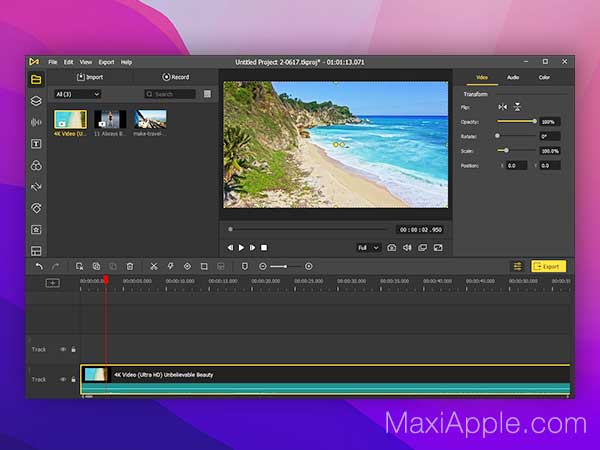Open the File menu
Image resolution: width=600 pixels, height=450 pixels.
[x=53, y=62]
